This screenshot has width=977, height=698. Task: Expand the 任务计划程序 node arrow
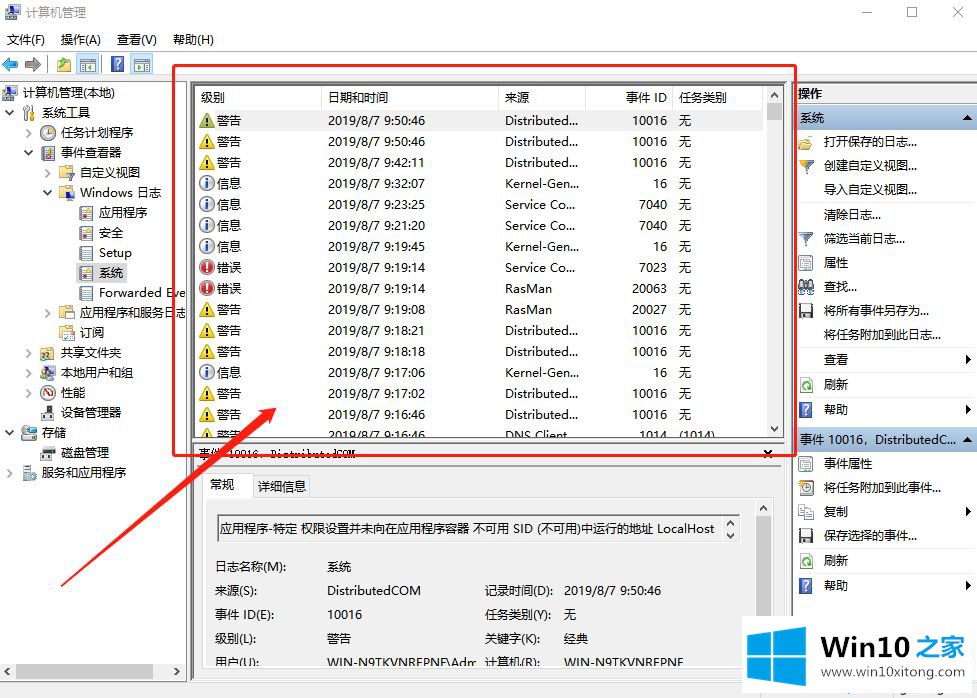coord(28,133)
